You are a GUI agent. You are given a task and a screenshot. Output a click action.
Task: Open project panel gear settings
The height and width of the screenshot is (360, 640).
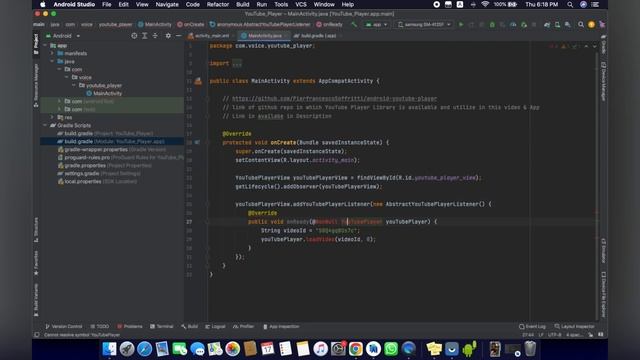(x=168, y=36)
